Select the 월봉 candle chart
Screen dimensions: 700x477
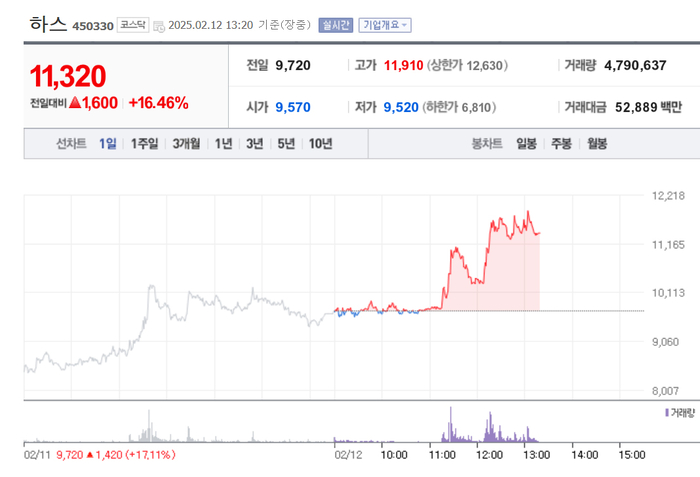tap(597, 143)
